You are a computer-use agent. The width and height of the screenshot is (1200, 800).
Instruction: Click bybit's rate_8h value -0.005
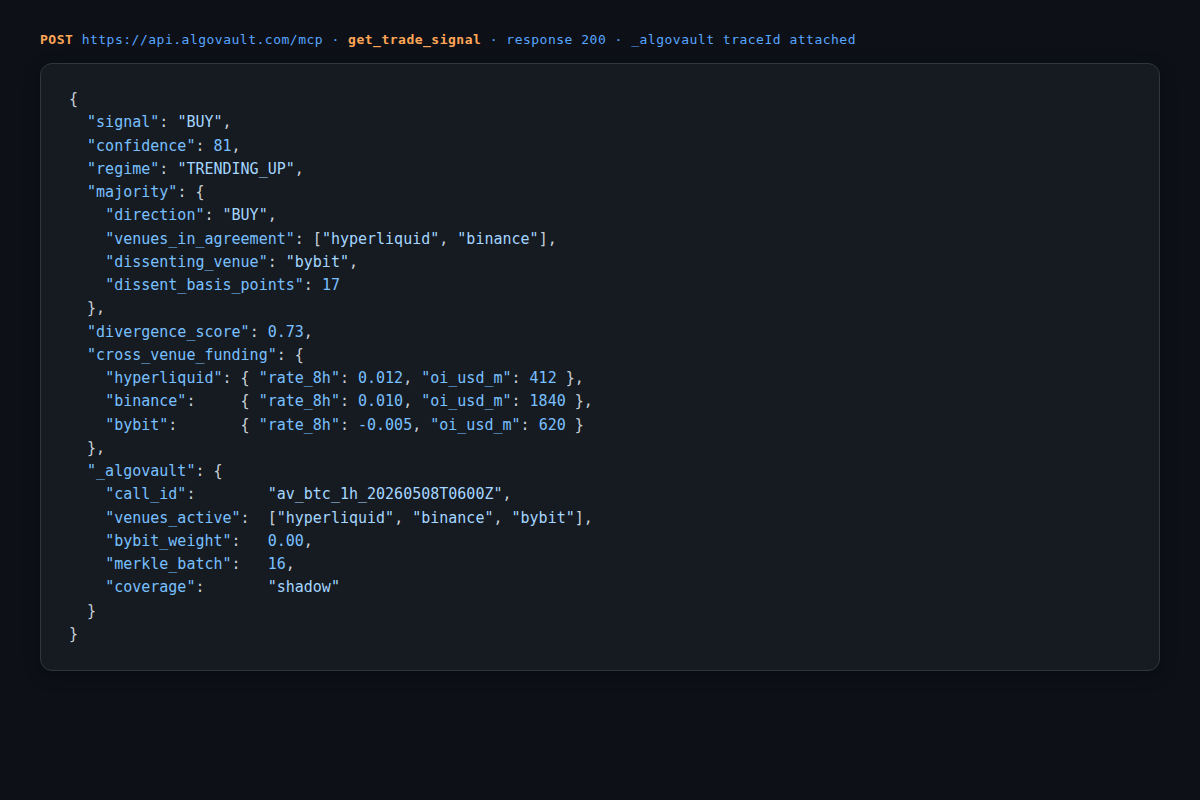[x=386, y=424]
